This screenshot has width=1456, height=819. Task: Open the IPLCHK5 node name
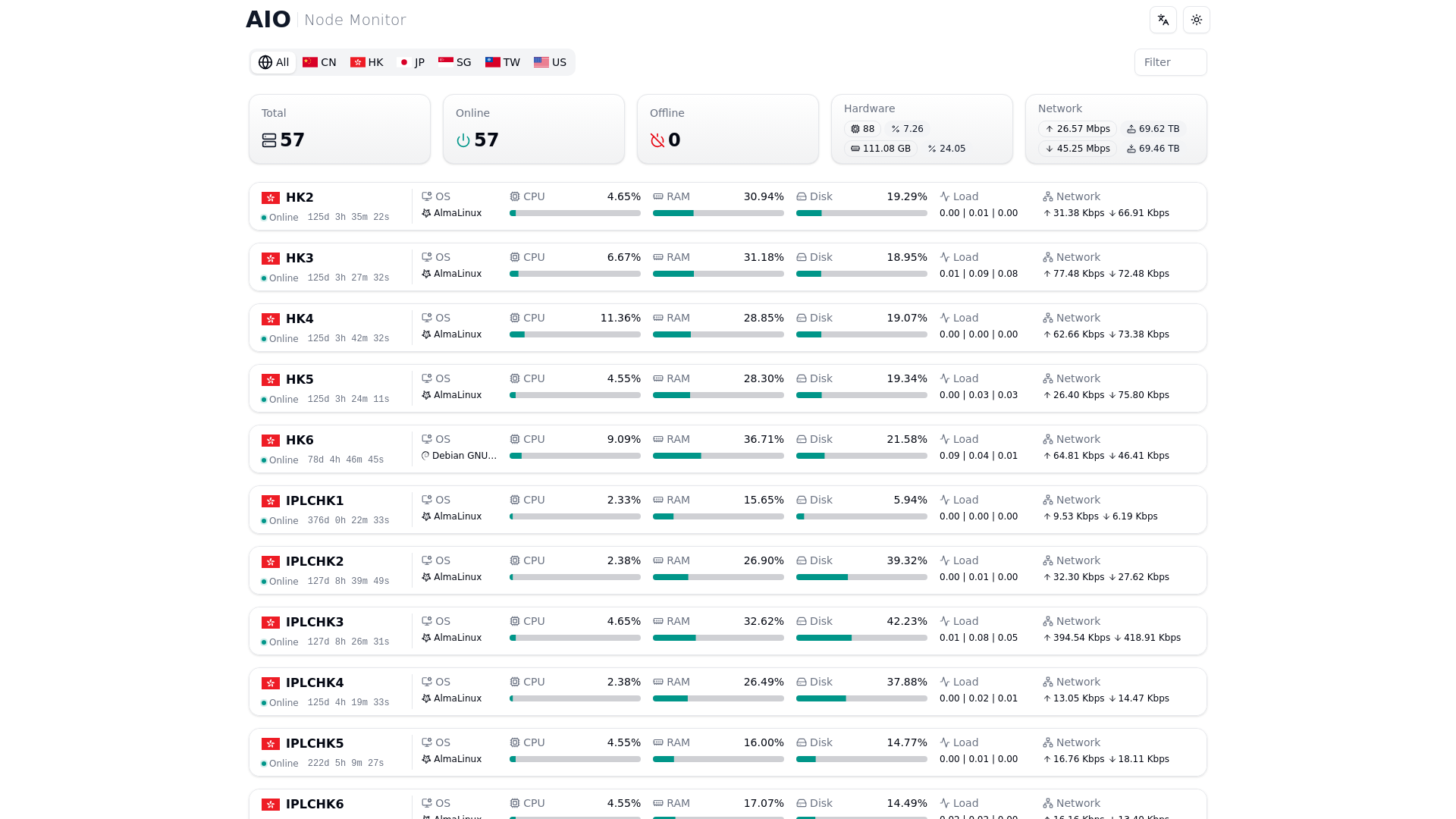click(x=315, y=743)
